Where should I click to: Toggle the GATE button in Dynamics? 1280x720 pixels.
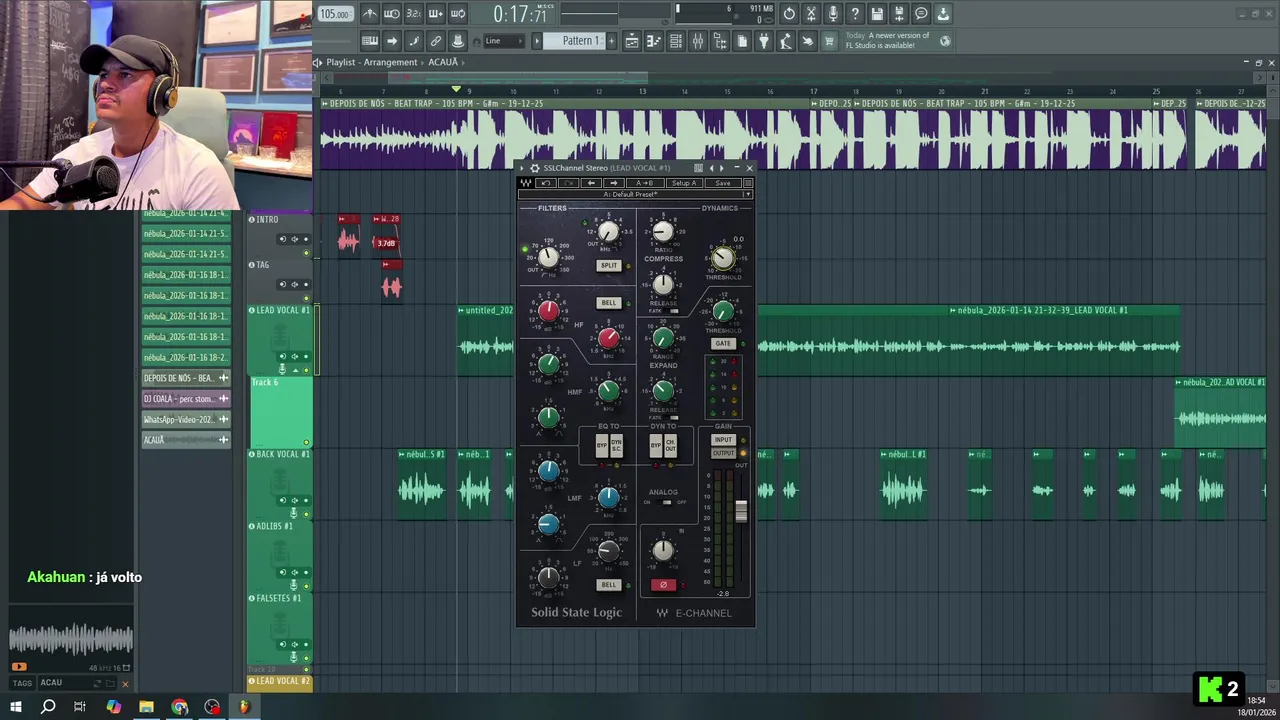point(722,343)
